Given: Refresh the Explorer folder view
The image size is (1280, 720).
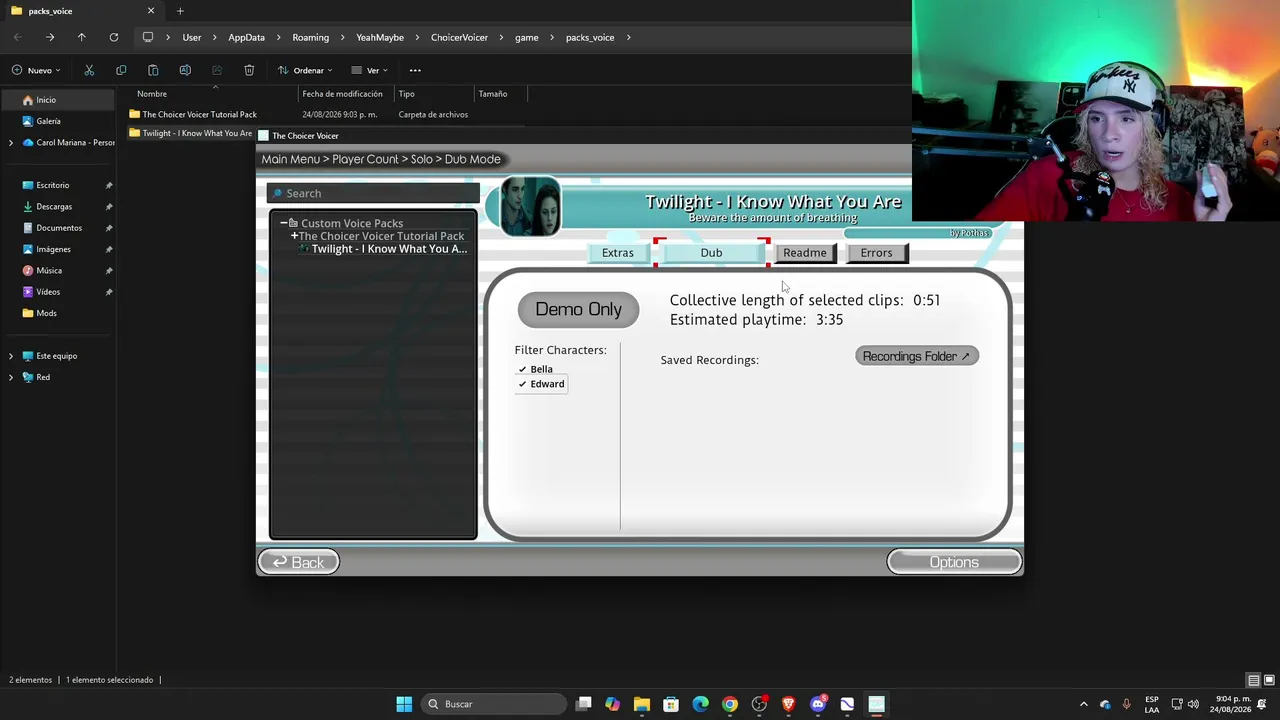Looking at the screenshot, I should (x=114, y=38).
